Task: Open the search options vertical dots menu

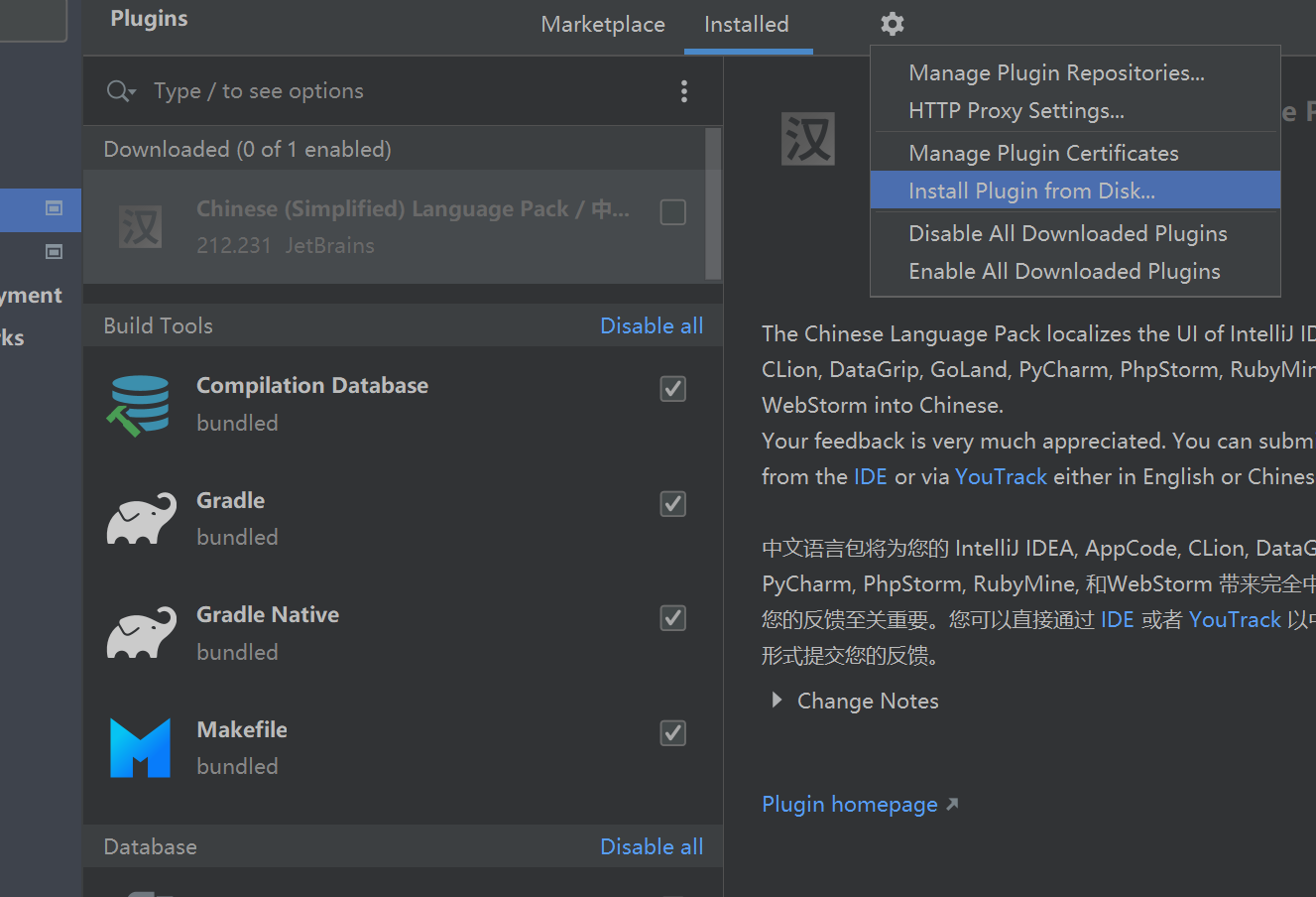Action: tap(684, 91)
